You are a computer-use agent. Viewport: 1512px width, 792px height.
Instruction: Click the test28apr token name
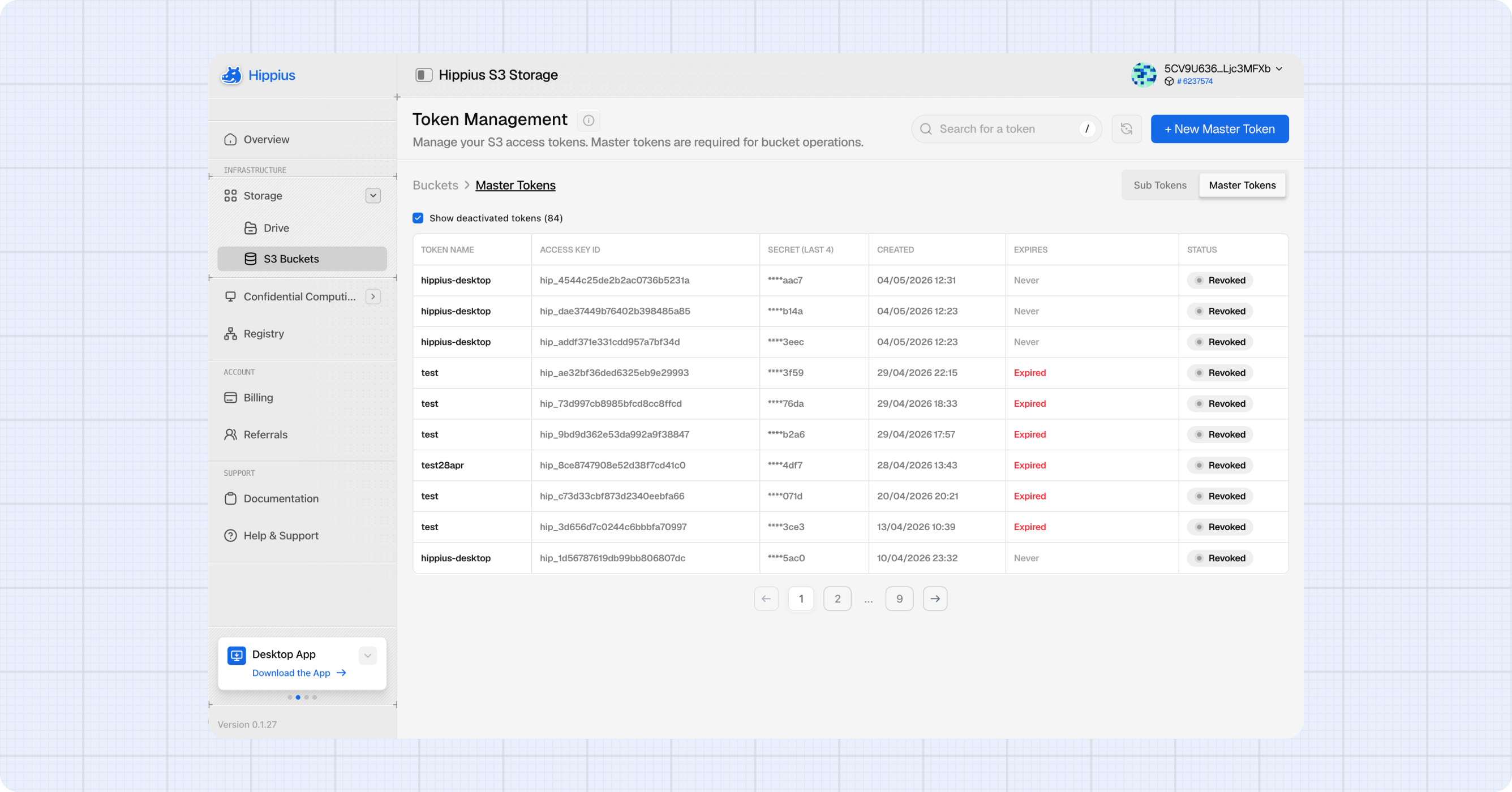pos(442,466)
